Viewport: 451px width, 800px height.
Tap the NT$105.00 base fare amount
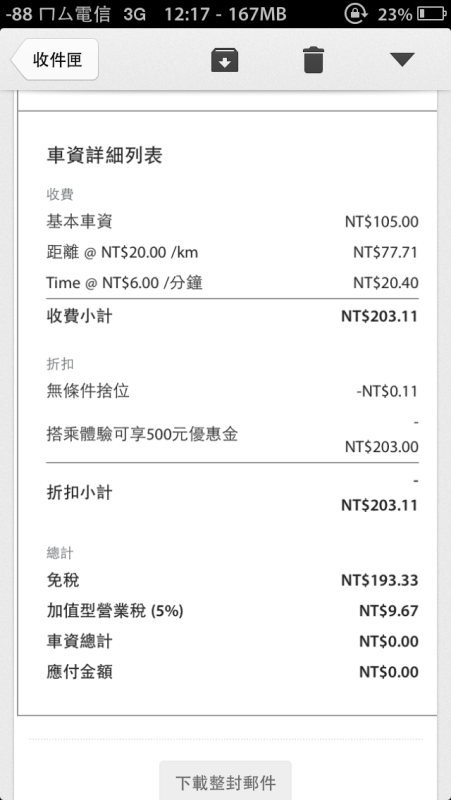coord(382,222)
